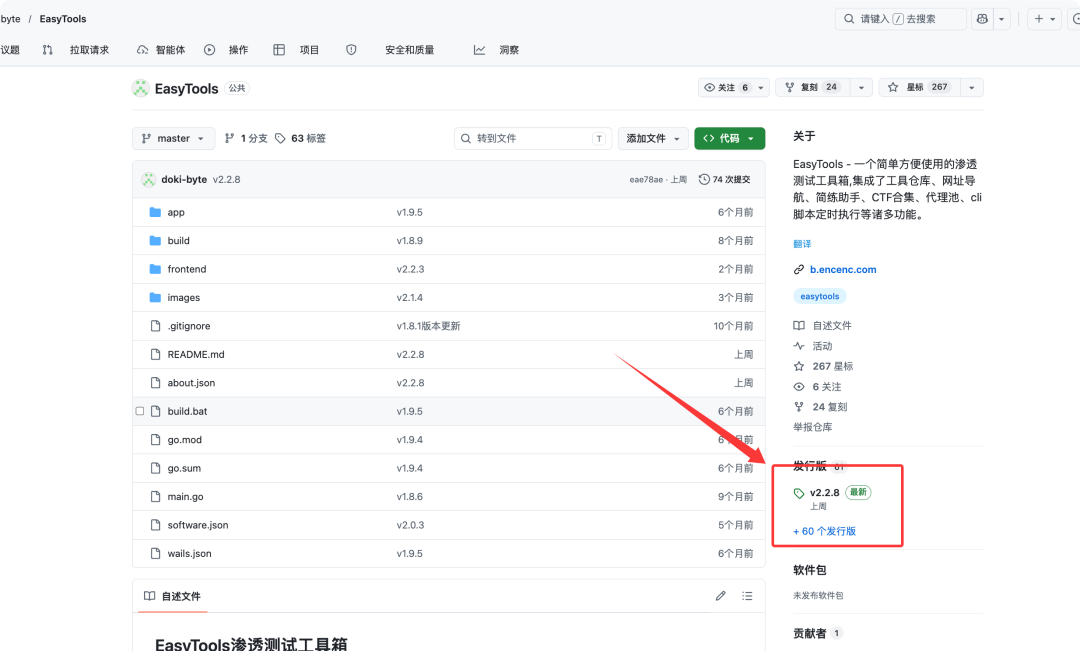The image size is (1080, 651).
Task: Expand the star lists dropdown arrow
Action: click(x=972, y=87)
